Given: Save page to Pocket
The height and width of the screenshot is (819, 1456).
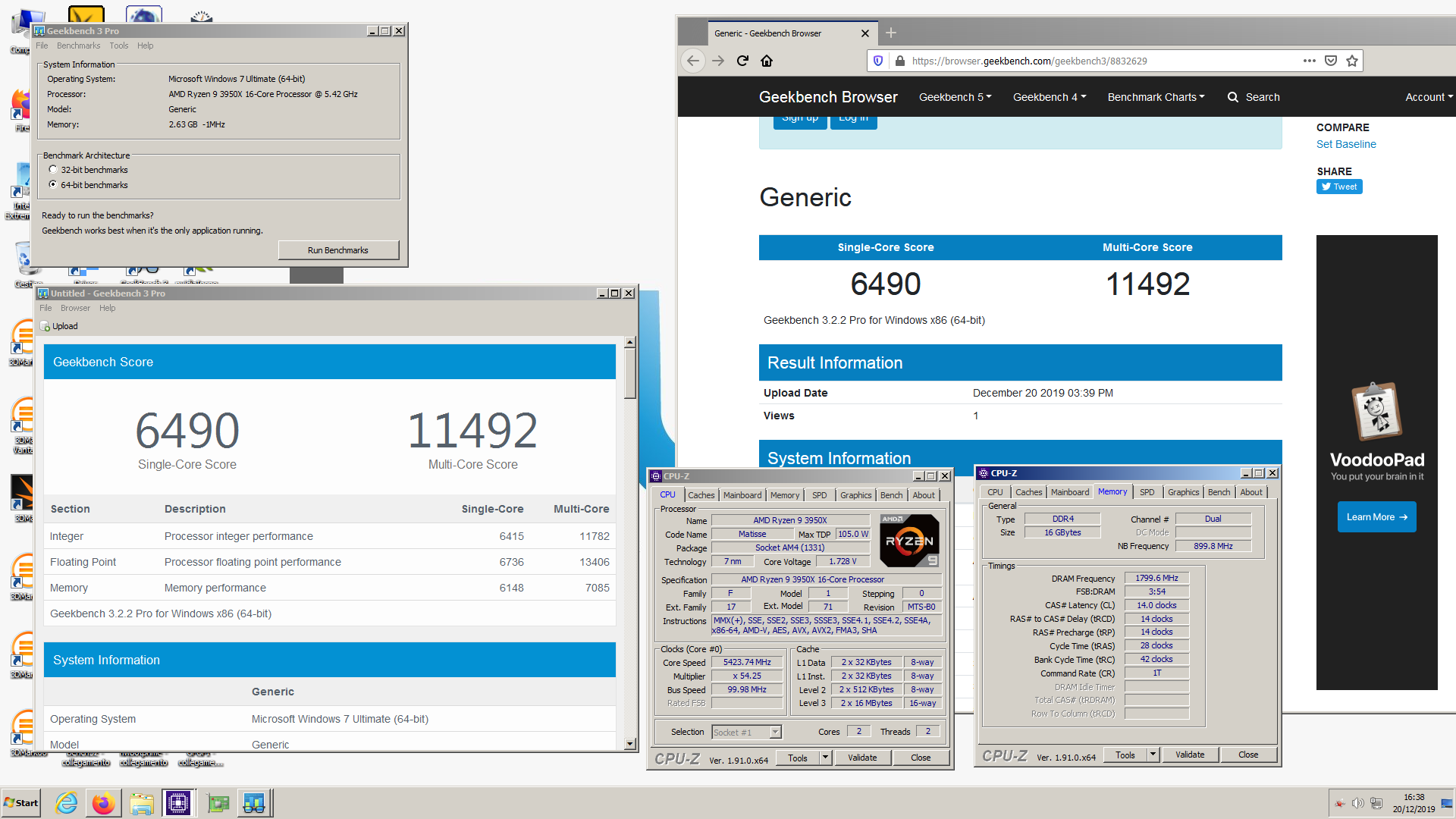Looking at the screenshot, I should pos(1331,61).
